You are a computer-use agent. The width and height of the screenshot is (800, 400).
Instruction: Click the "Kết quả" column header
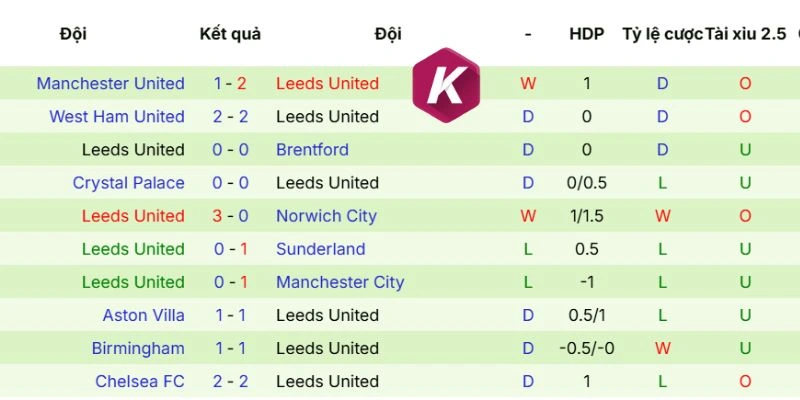pos(230,34)
